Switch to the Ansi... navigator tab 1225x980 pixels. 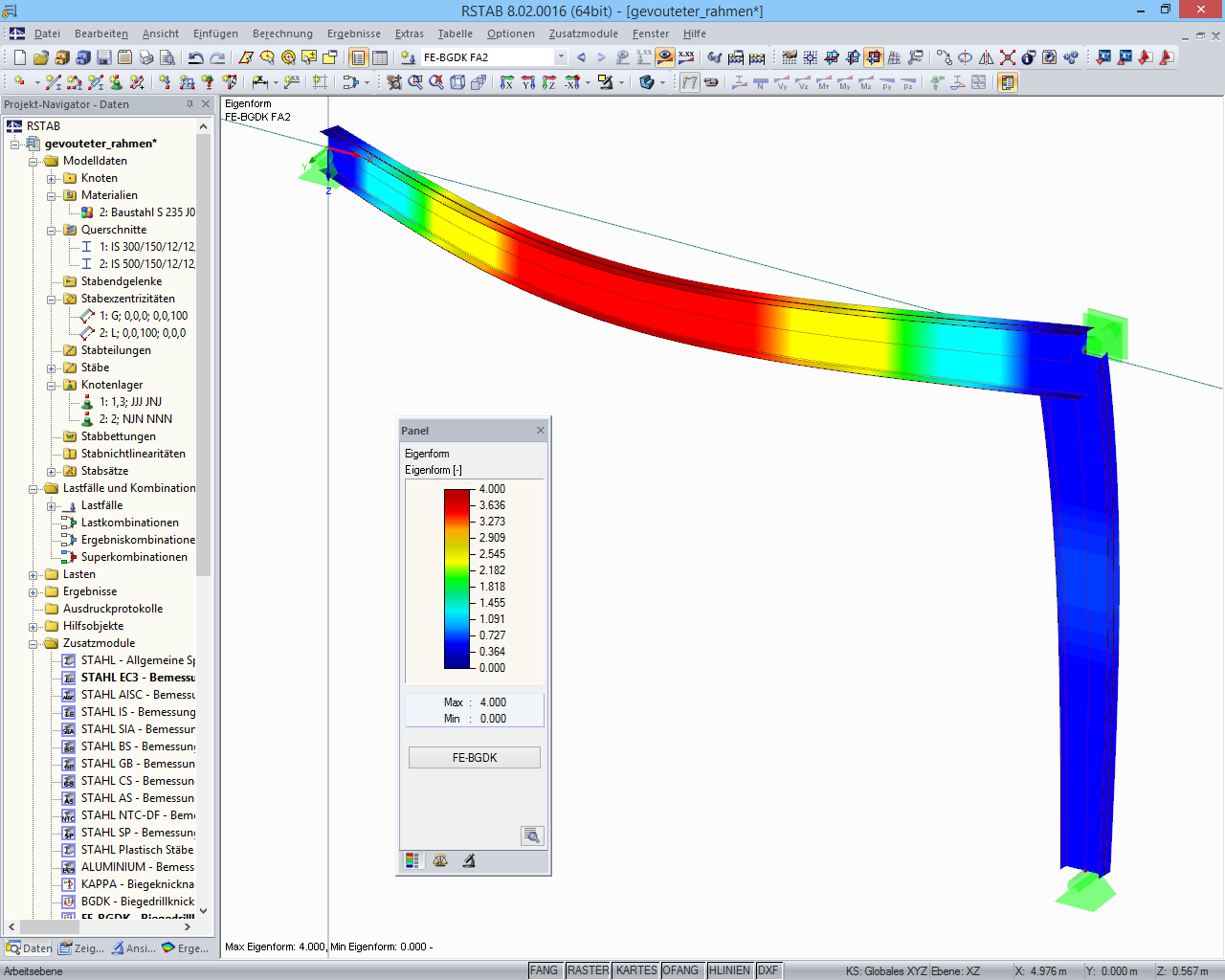133,948
